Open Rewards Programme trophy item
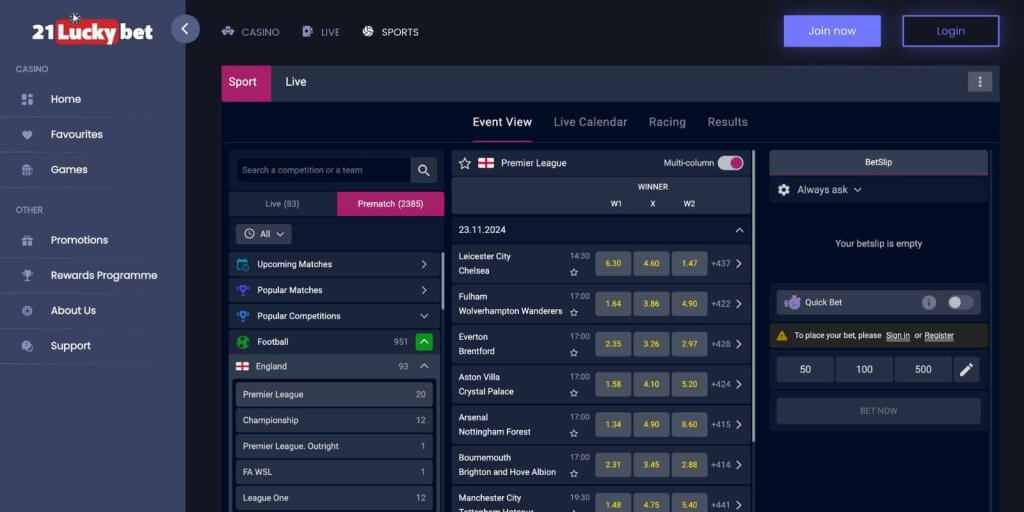The width and height of the screenshot is (1024, 512). [x=104, y=276]
